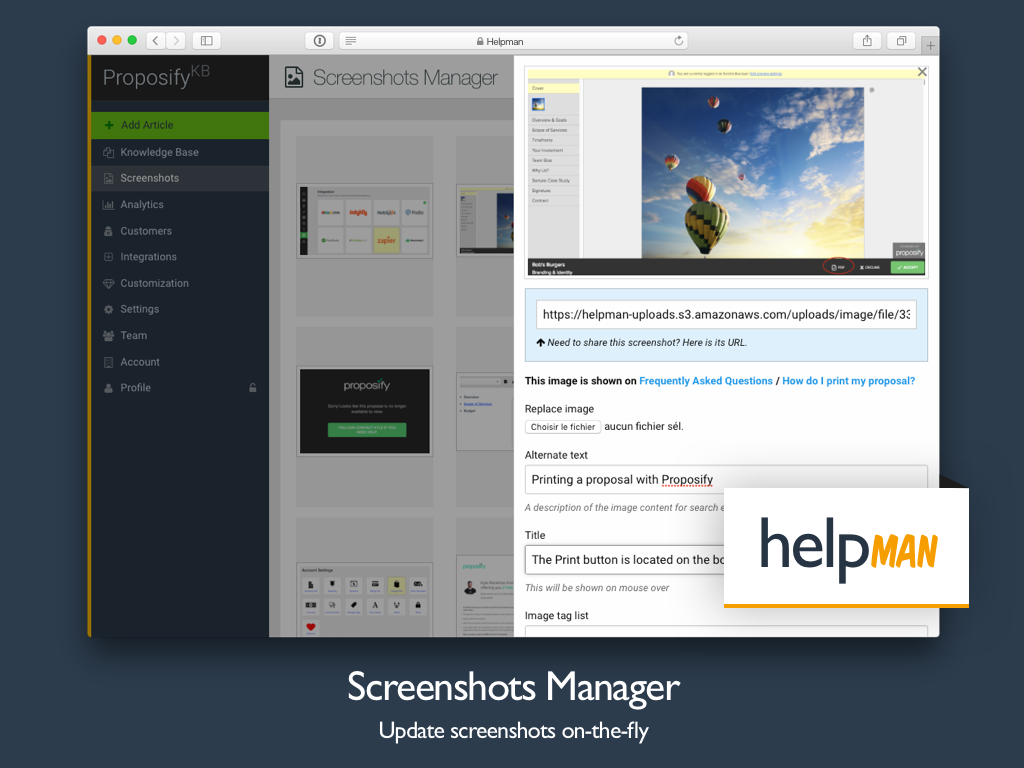Click the Add Article plus icon
This screenshot has width=1024, height=768.
109,125
